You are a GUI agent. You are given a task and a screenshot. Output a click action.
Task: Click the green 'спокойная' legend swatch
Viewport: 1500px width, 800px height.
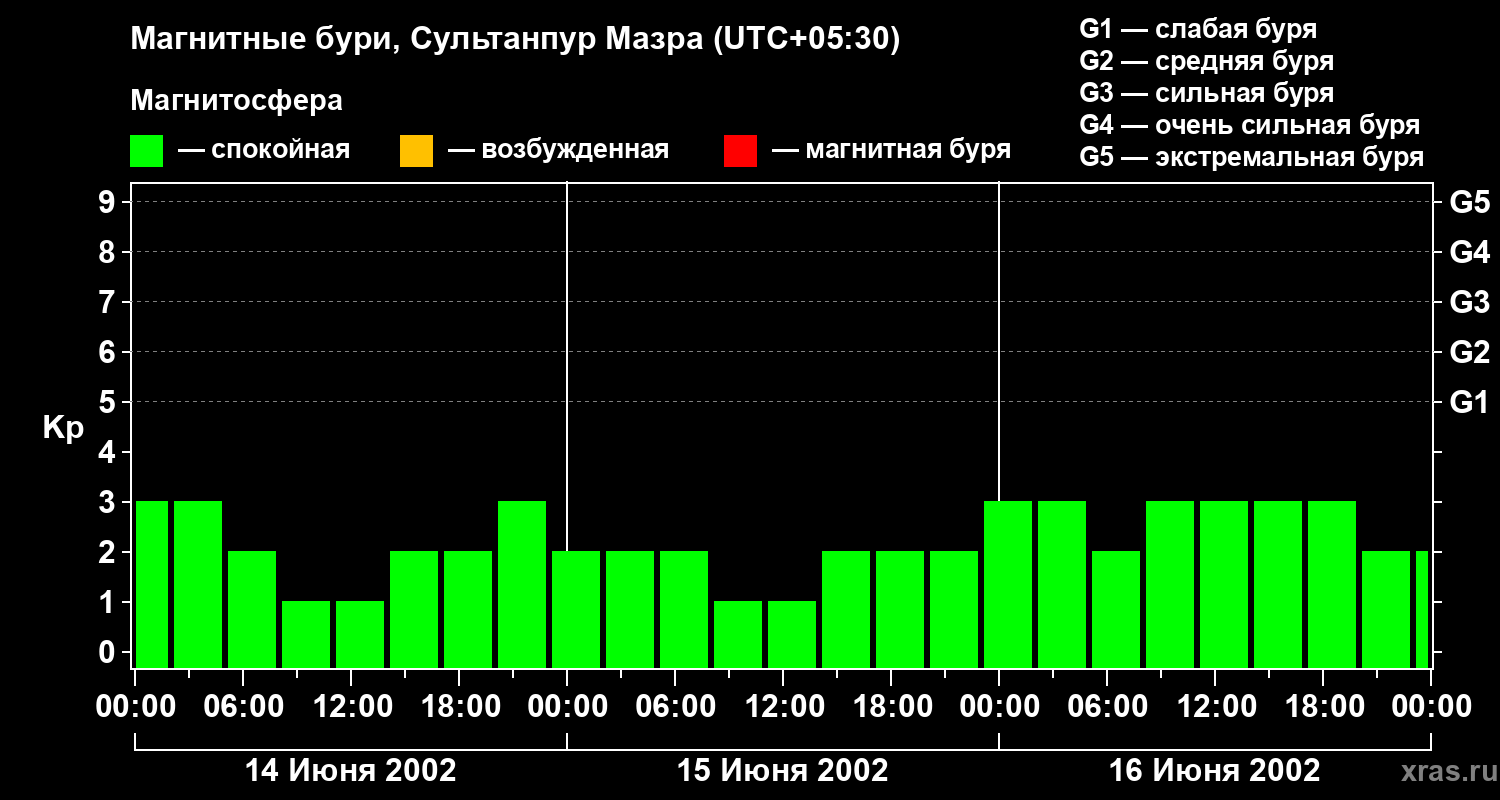(x=147, y=151)
